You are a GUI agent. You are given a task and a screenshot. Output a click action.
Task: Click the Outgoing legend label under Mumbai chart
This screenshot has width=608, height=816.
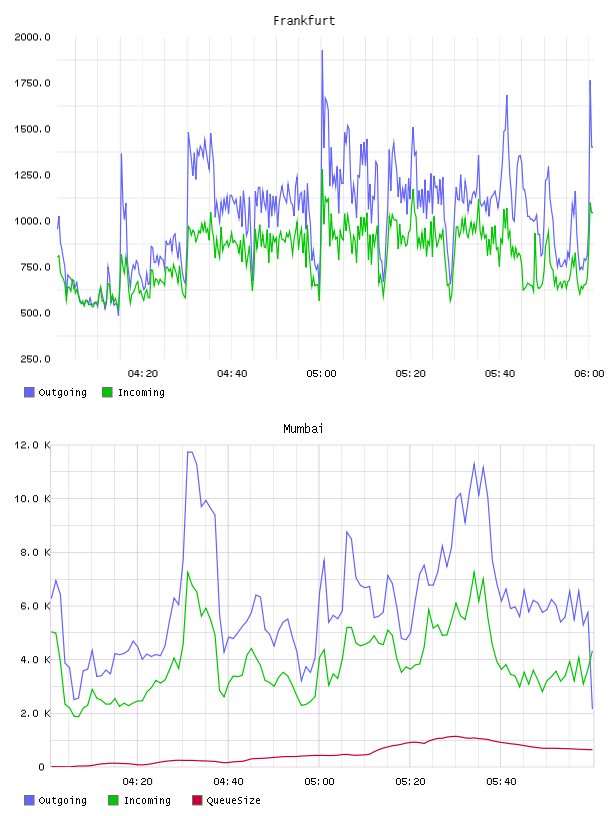point(62,800)
